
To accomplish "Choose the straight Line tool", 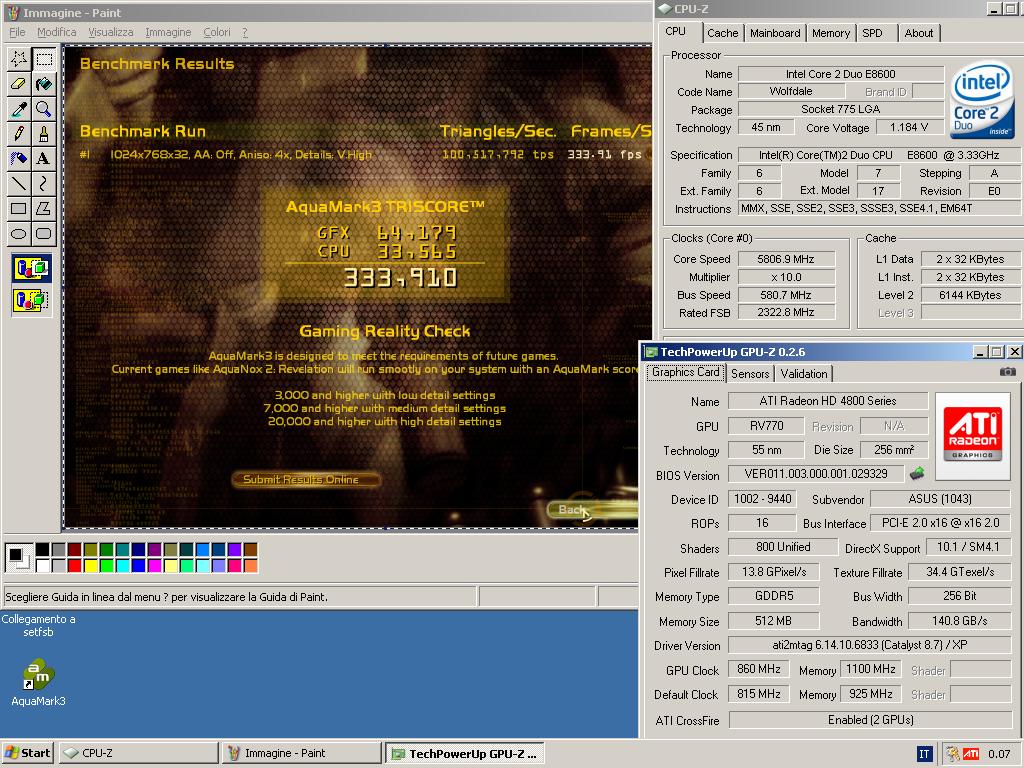I will click(x=19, y=184).
